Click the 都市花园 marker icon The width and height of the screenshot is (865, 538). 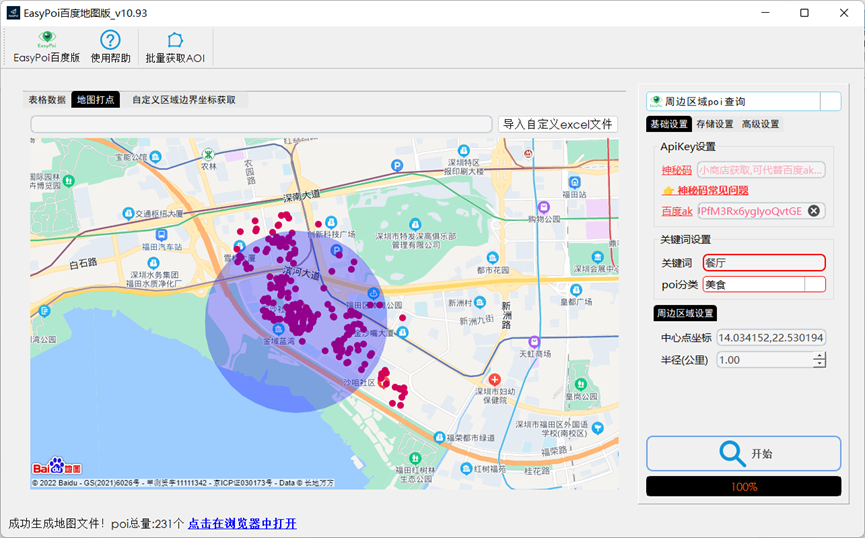(x=492, y=258)
